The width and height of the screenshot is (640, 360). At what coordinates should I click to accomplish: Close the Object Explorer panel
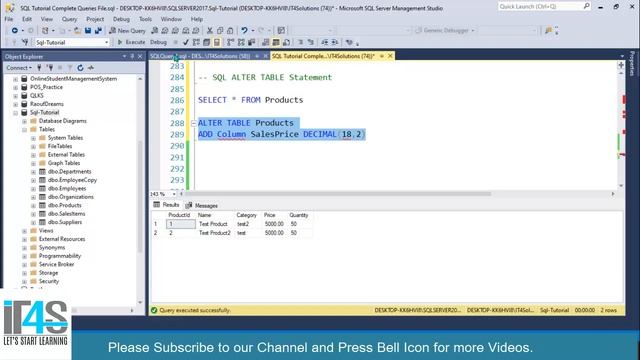140,56
